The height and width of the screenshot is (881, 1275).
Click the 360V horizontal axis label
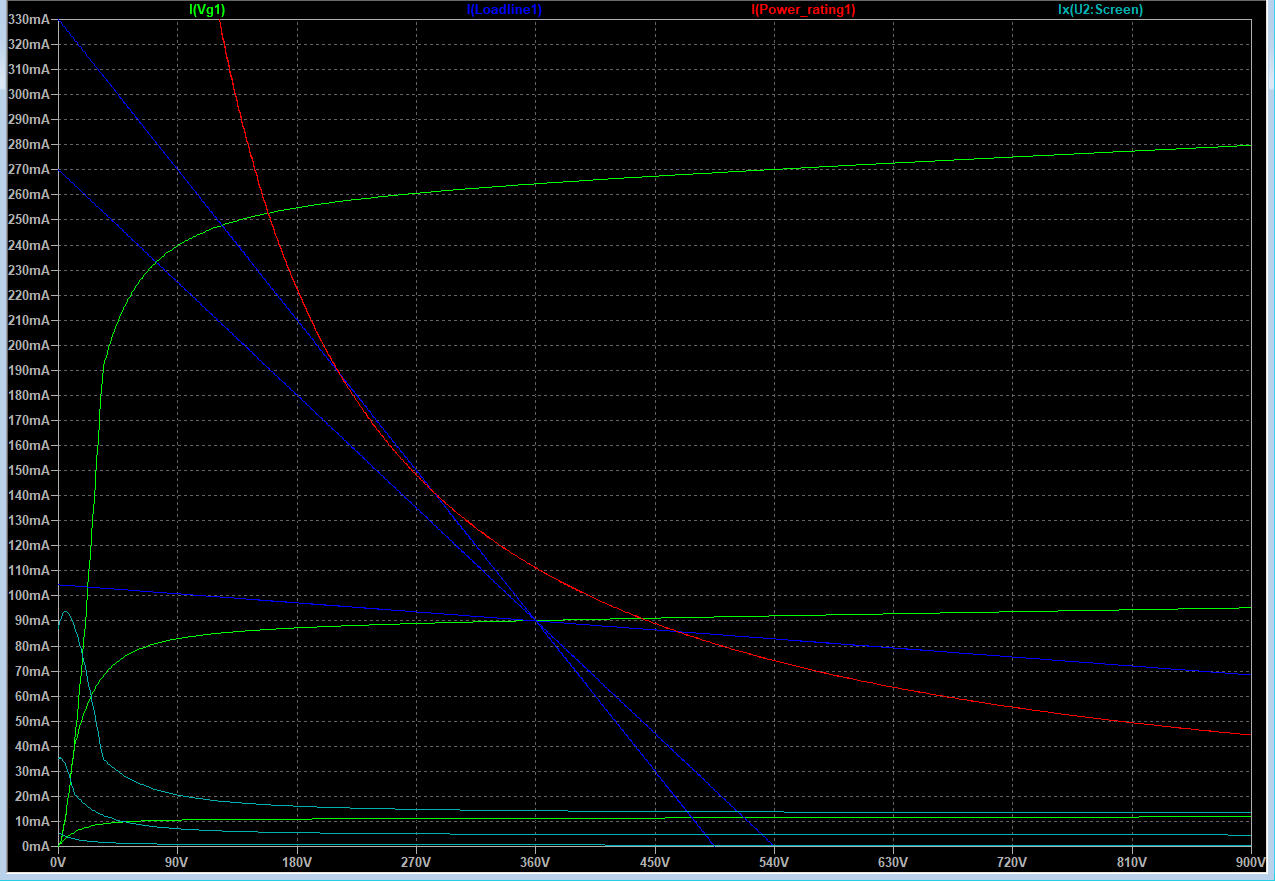coord(535,861)
